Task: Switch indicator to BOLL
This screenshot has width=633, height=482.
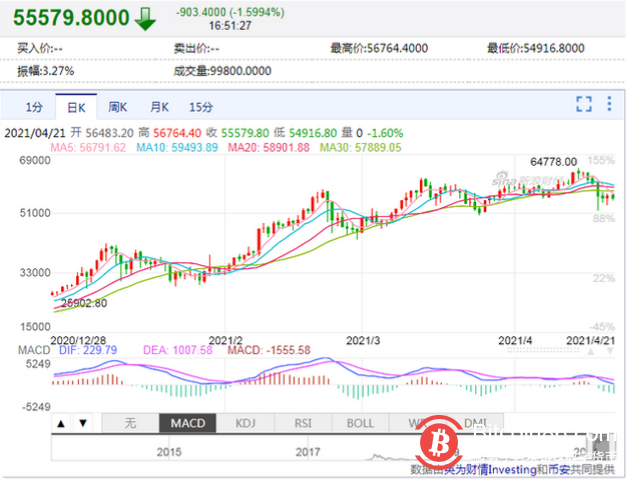Action: [x=360, y=423]
